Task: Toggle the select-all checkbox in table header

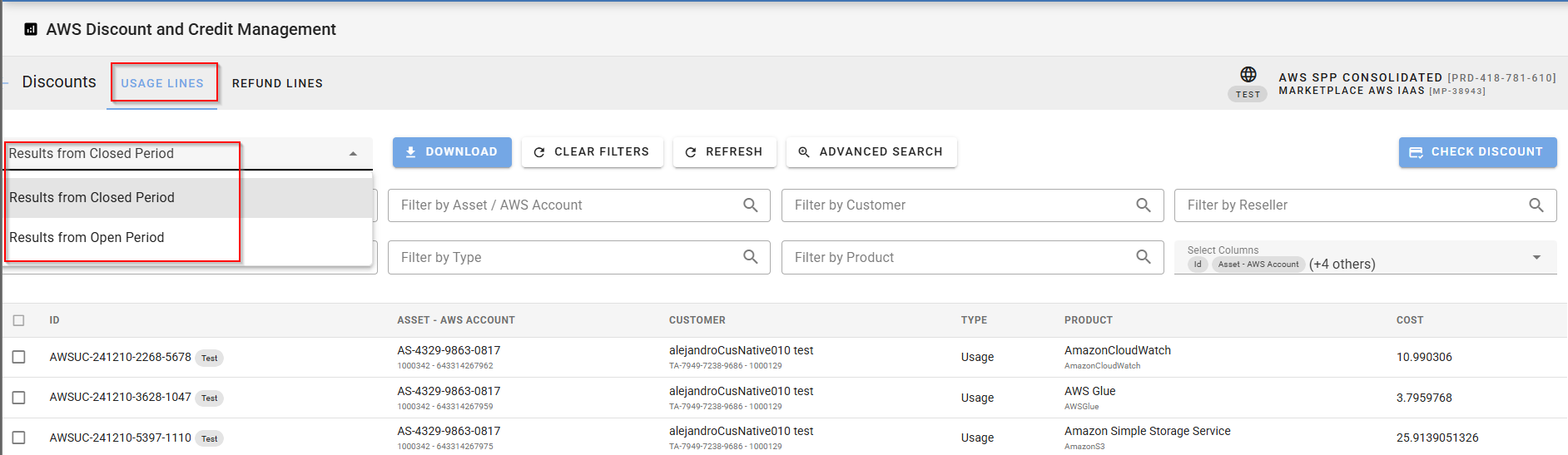Action: pos(18,320)
